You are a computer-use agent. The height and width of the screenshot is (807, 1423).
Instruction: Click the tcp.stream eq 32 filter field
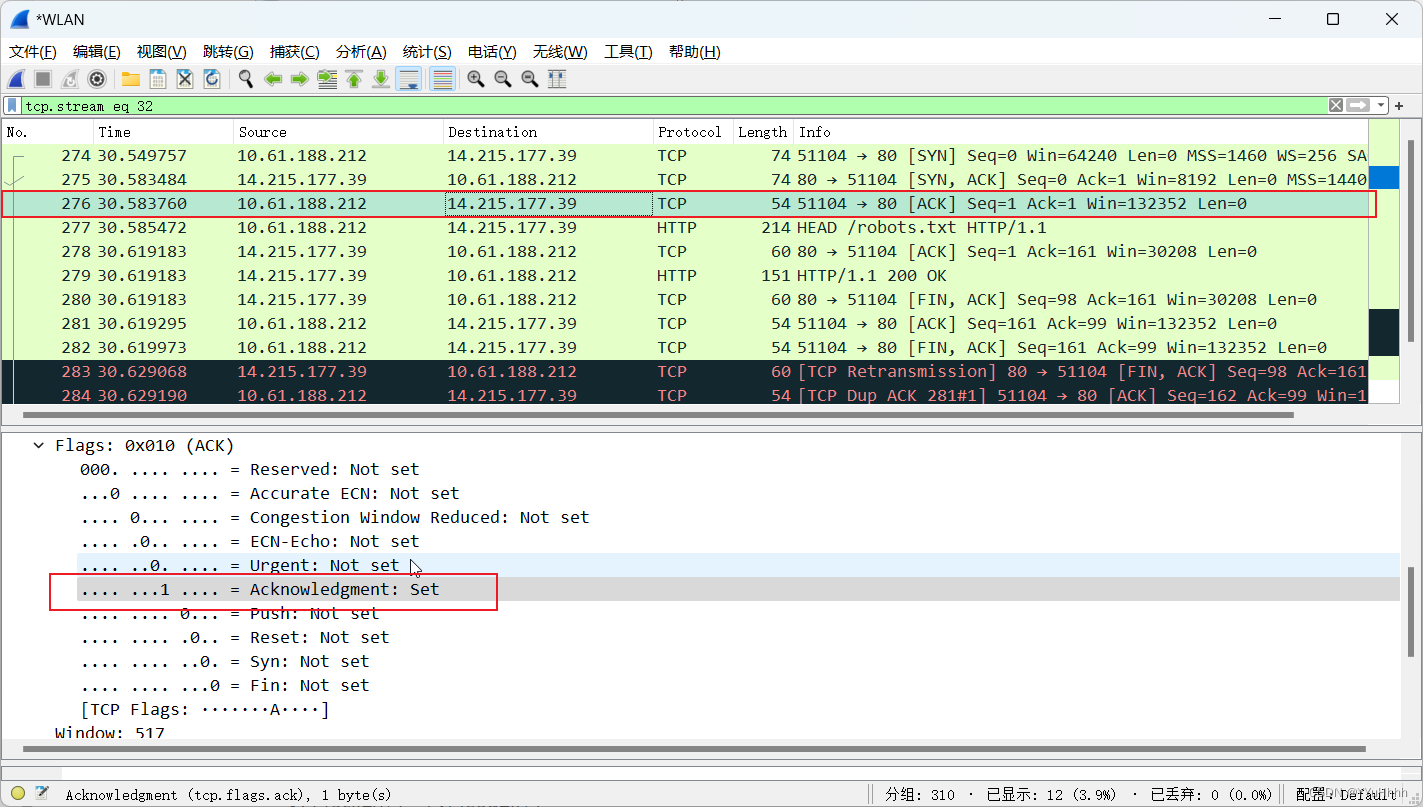(x=675, y=105)
